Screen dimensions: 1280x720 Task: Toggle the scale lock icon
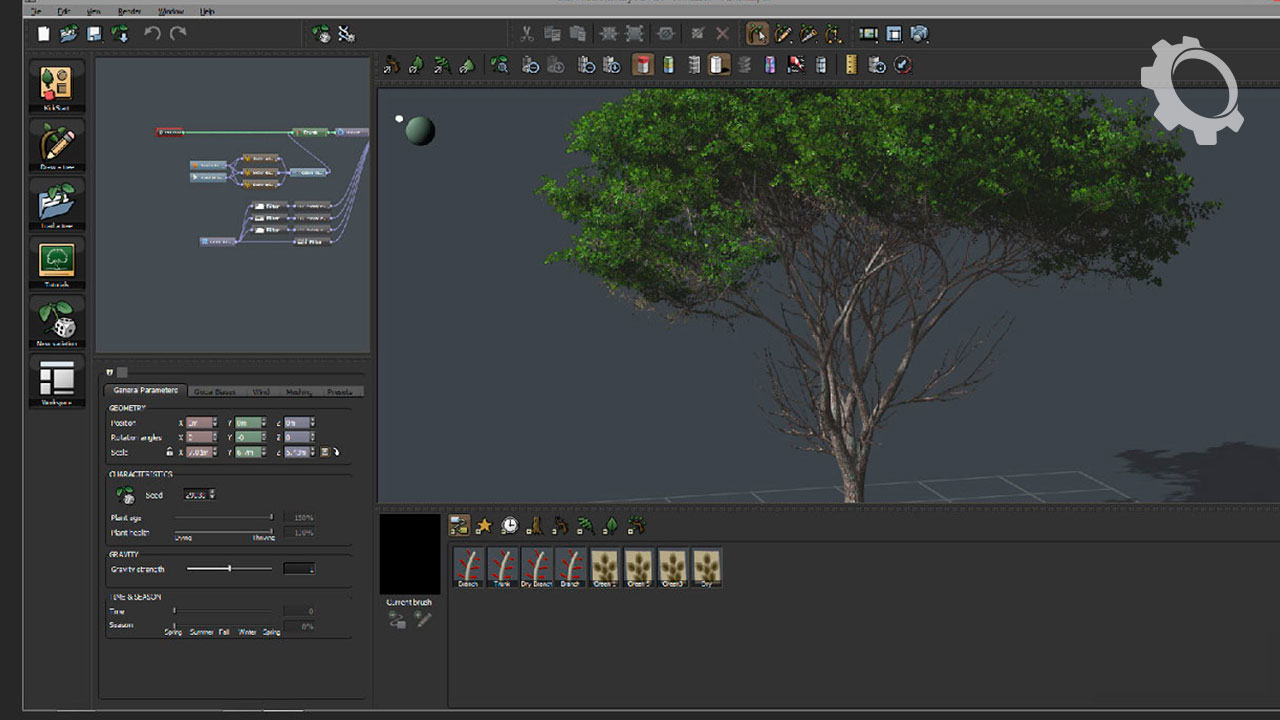click(169, 452)
